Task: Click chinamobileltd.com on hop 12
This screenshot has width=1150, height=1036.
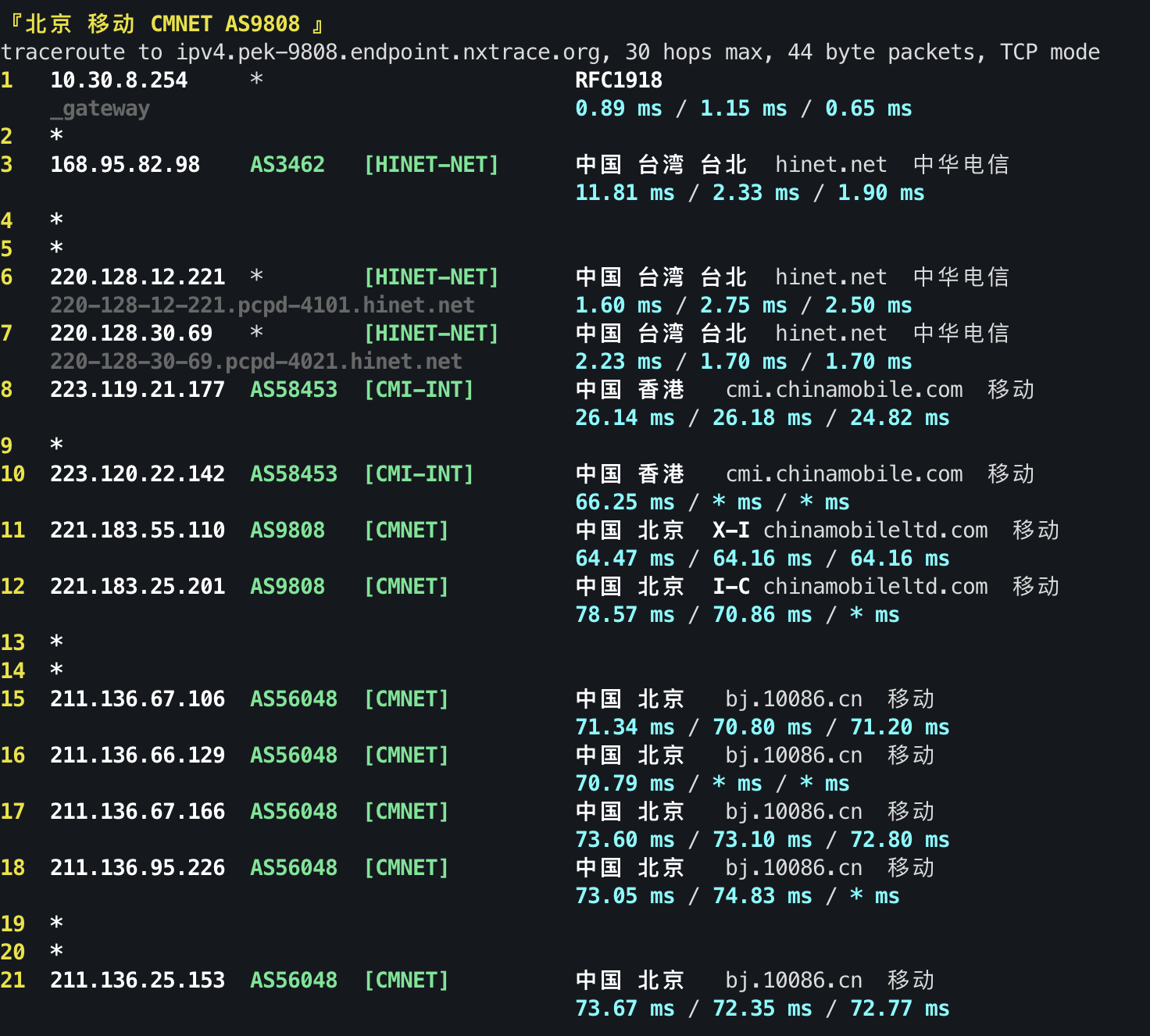Action: coord(875,587)
